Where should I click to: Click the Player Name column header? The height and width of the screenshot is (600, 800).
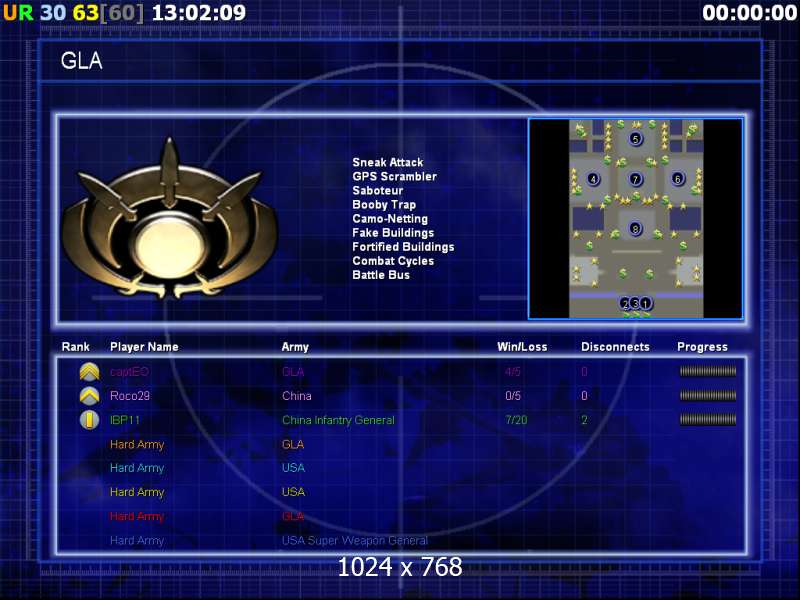tap(144, 347)
